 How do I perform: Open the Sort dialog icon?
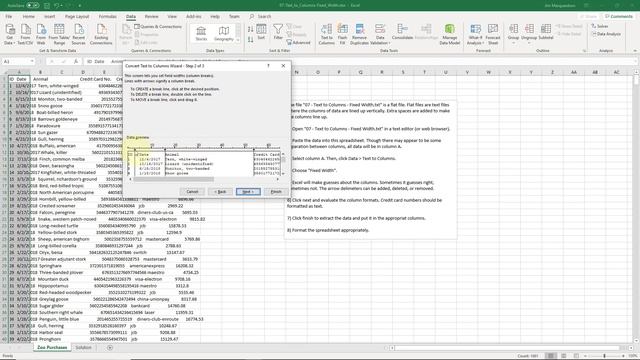point(261,32)
